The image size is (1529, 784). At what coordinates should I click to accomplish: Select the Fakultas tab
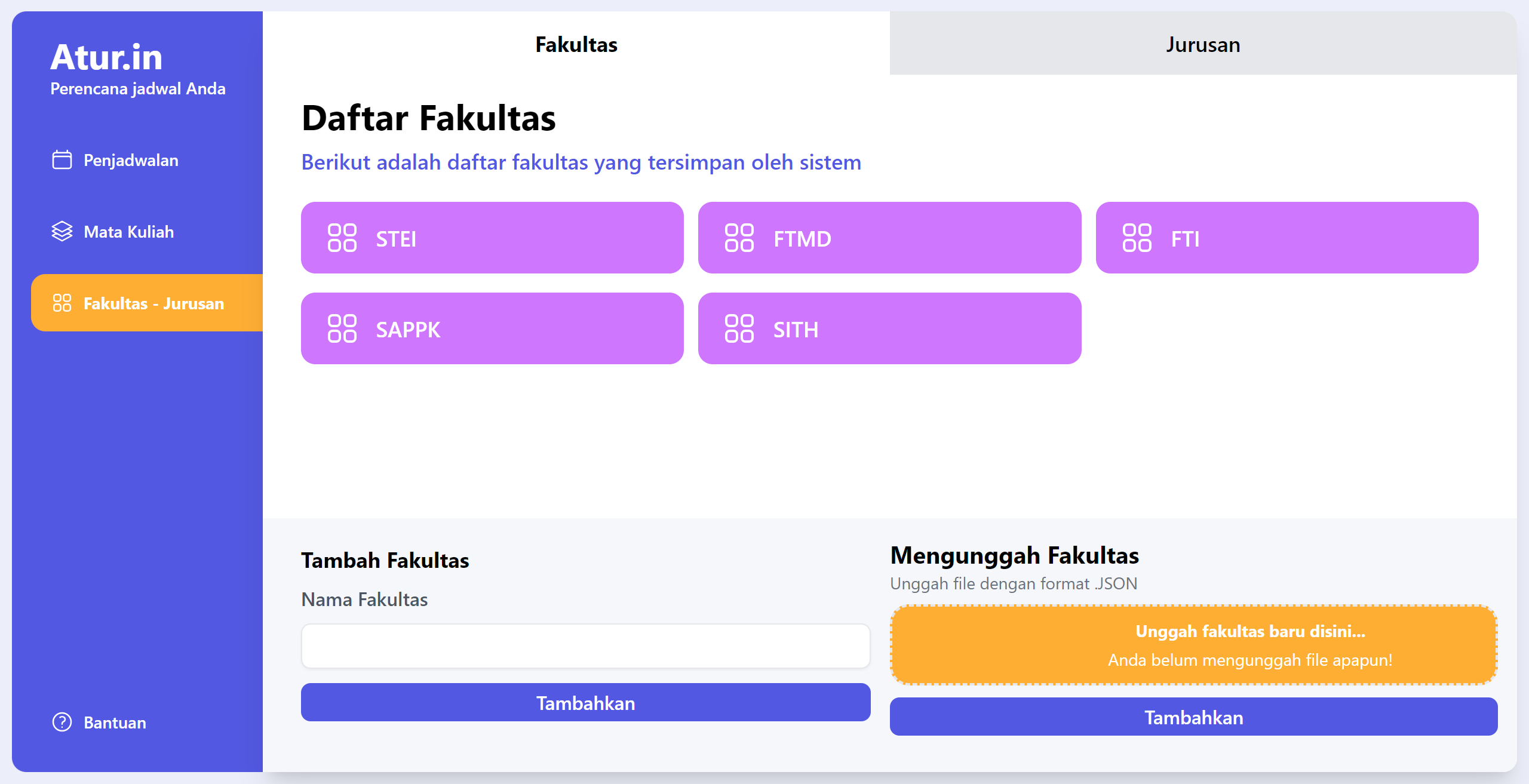[576, 45]
